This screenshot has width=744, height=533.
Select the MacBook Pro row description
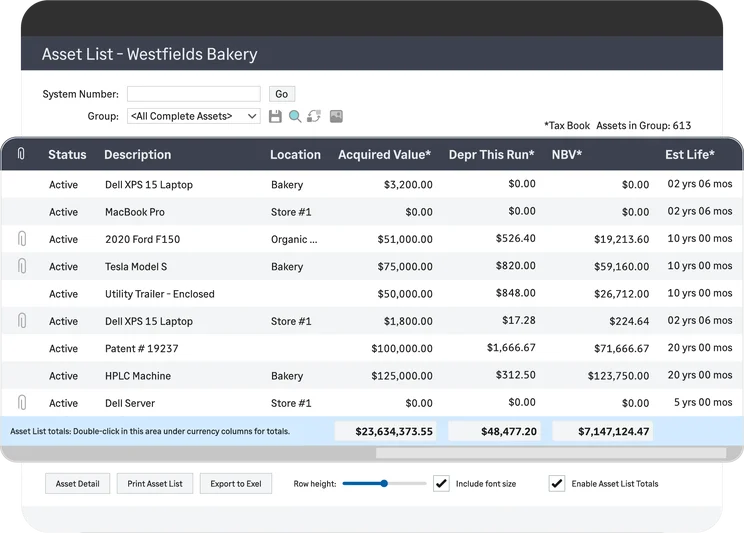[135, 212]
